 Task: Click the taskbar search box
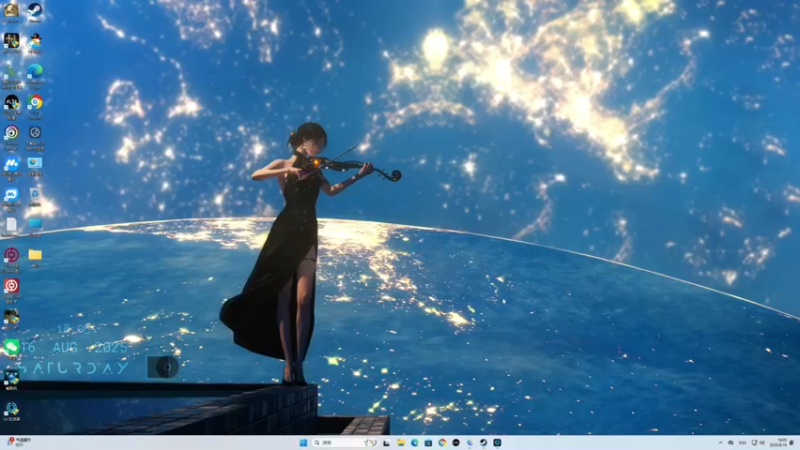(344, 442)
